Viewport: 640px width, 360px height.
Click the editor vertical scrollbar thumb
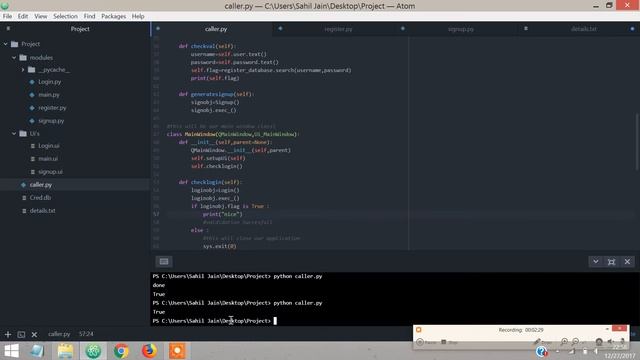(637, 142)
